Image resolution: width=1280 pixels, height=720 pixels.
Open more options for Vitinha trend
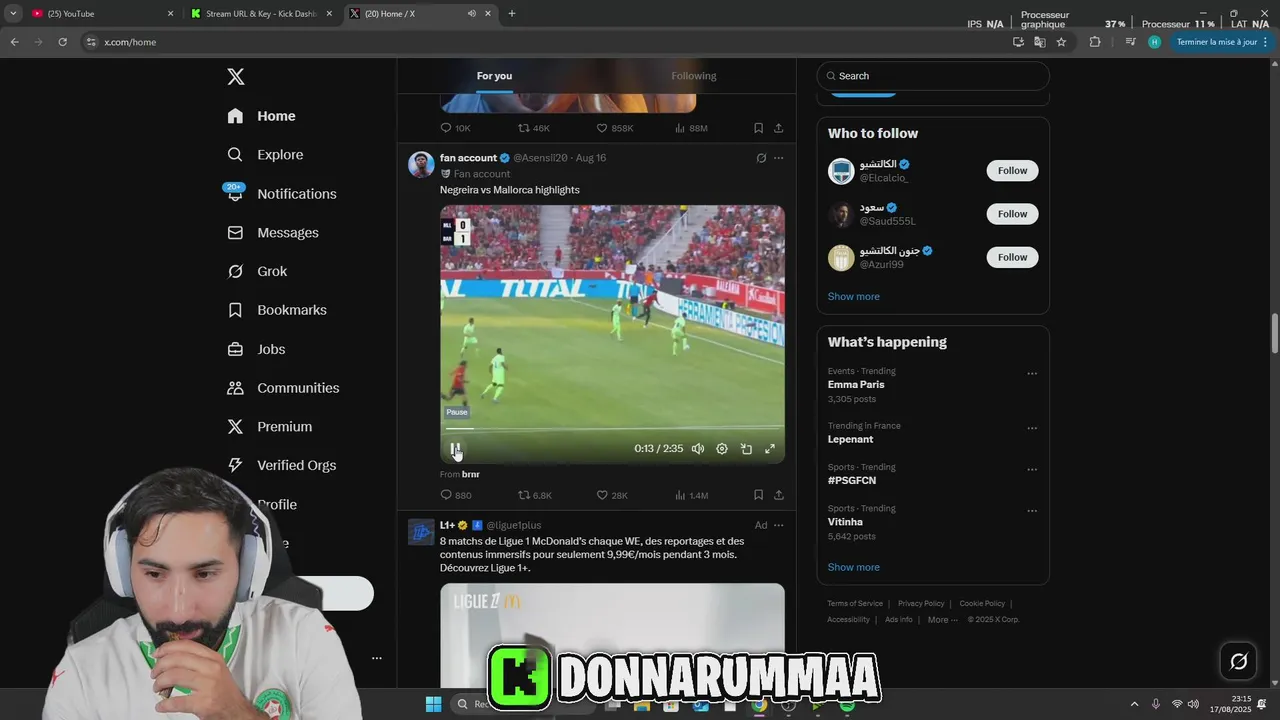coord(1032,511)
